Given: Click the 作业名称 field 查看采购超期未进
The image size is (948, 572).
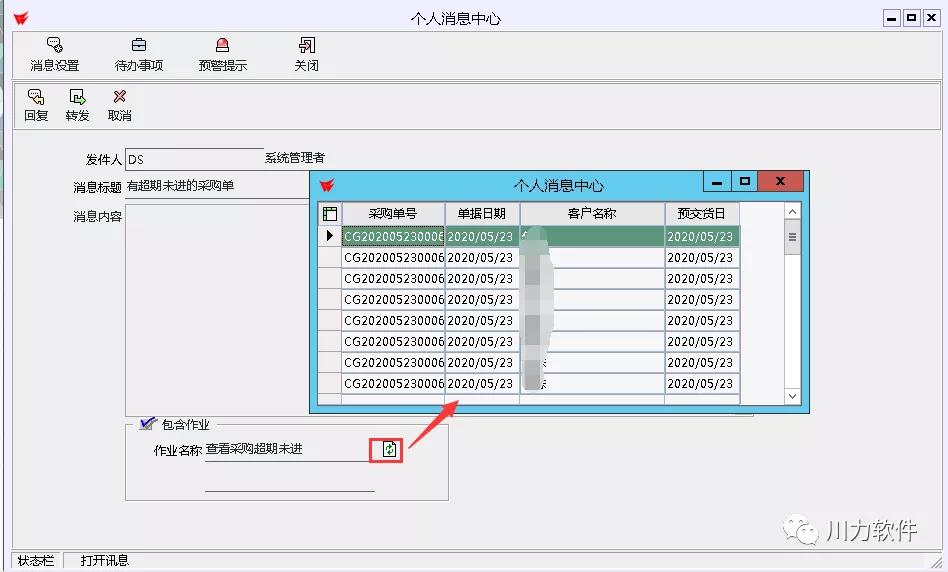Looking at the screenshot, I should pyautogui.click(x=286, y=450).
